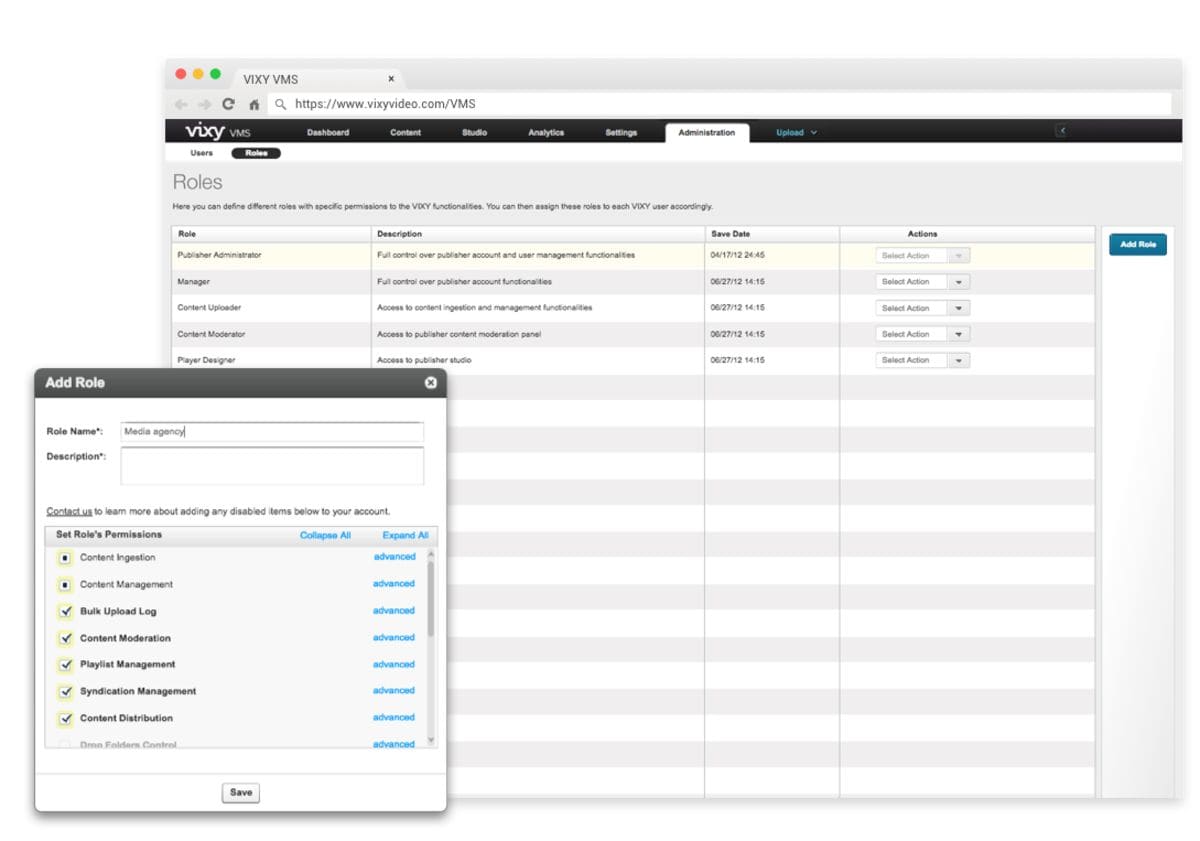Uncheck the Bulk Upload Log permission
Viewport: 1200px width, 841px height.
(66, 611)
